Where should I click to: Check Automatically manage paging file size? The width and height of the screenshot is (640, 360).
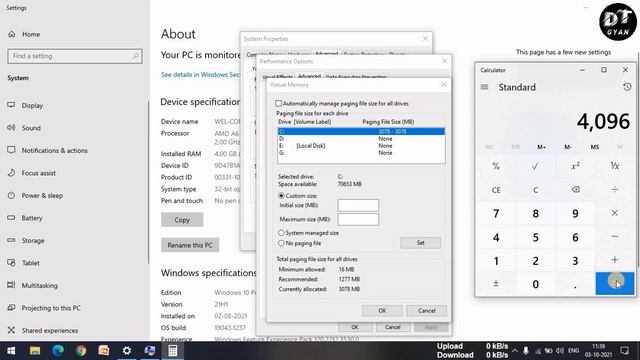[x=278, y=103]
